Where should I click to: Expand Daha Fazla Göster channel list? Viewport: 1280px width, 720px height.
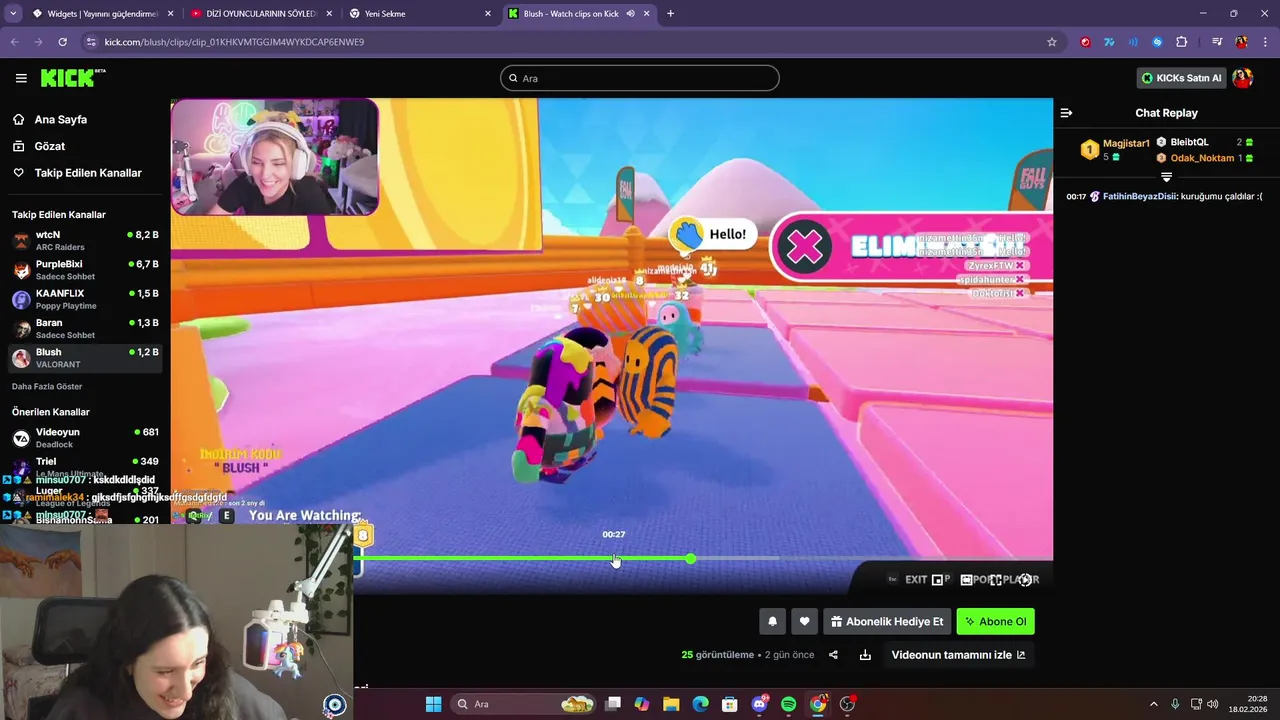tap(47, 386)
